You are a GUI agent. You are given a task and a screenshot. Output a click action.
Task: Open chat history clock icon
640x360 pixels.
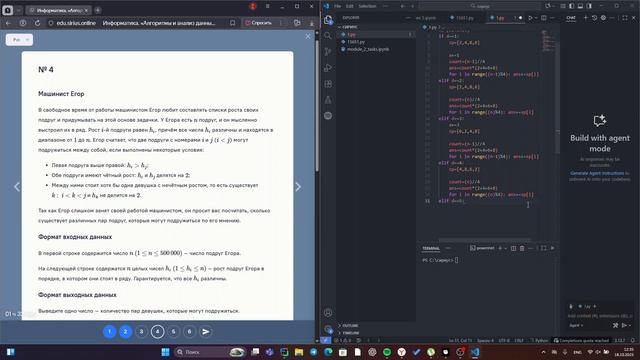pos(595,18)
